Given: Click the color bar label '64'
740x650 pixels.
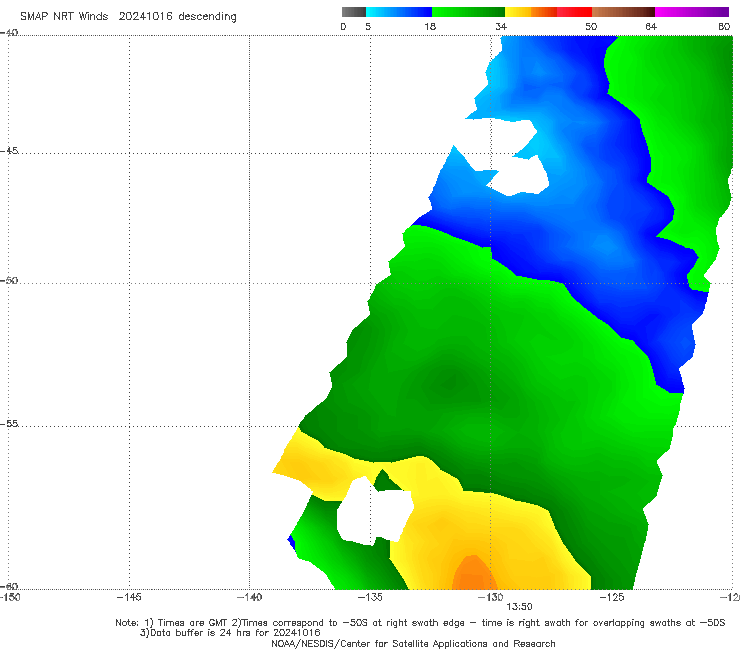Looking at the screenshot, I should (651, 26).
